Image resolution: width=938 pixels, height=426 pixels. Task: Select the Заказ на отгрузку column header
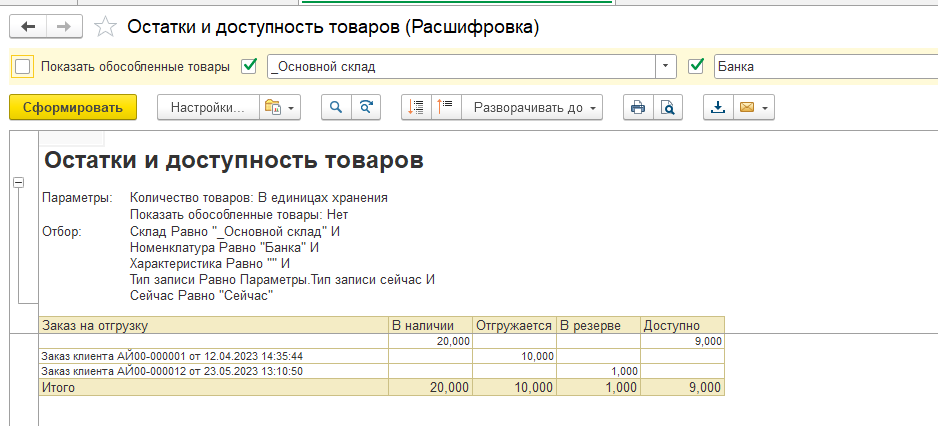pos(214,325)
